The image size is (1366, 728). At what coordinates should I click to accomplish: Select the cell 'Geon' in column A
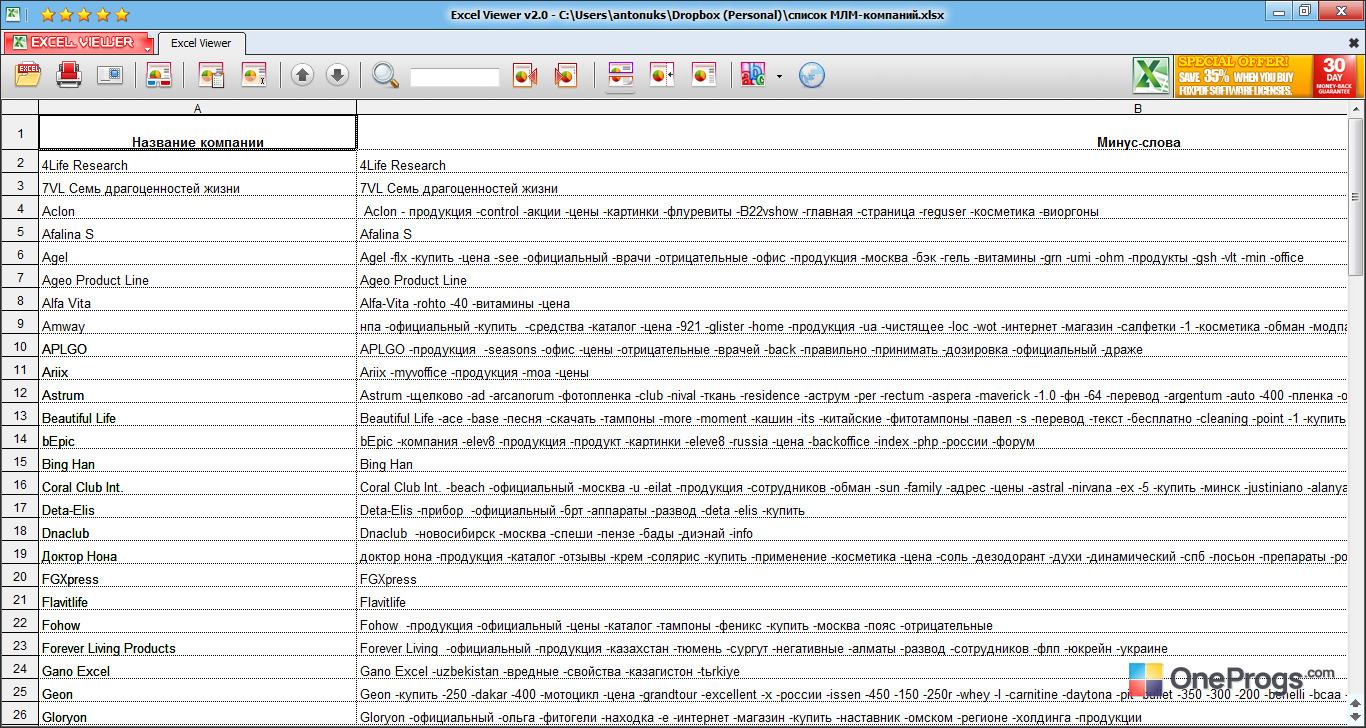(x=197, y=692)
